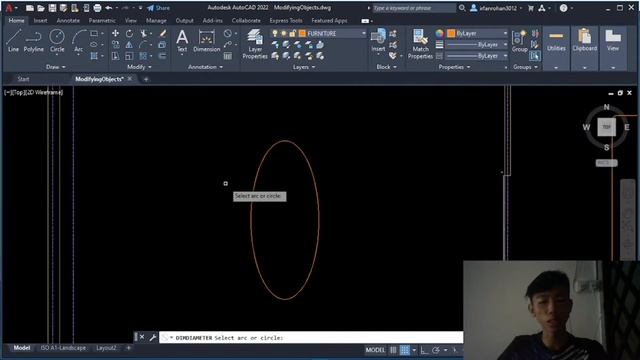This screenshot has height=360, width=640.
Task: Click the Erase tool icon
Action: click(x=162, y=33)
